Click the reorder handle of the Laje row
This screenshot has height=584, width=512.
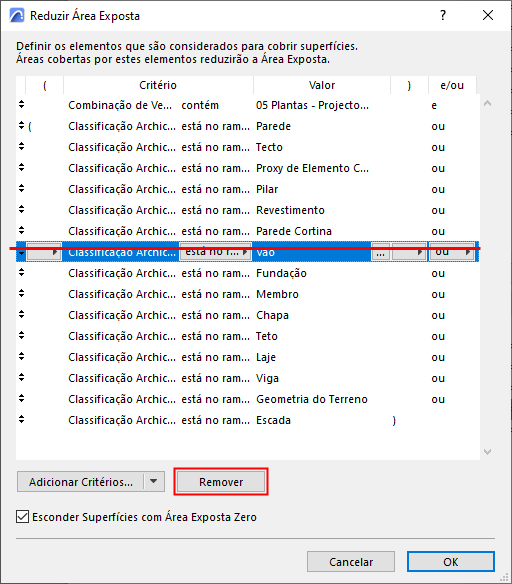(x=21, y=357)
